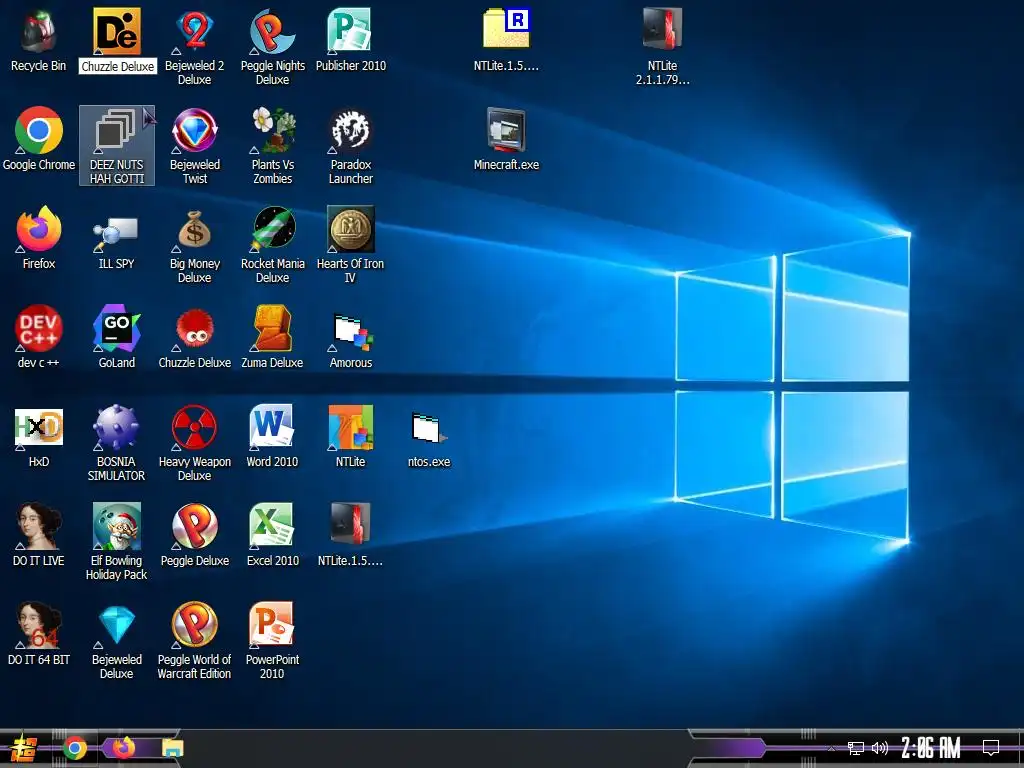This screenshot has height=768, width=1024.
Task: Select the PowerPoint 2010 shortcut
Action: click(272, 640)
